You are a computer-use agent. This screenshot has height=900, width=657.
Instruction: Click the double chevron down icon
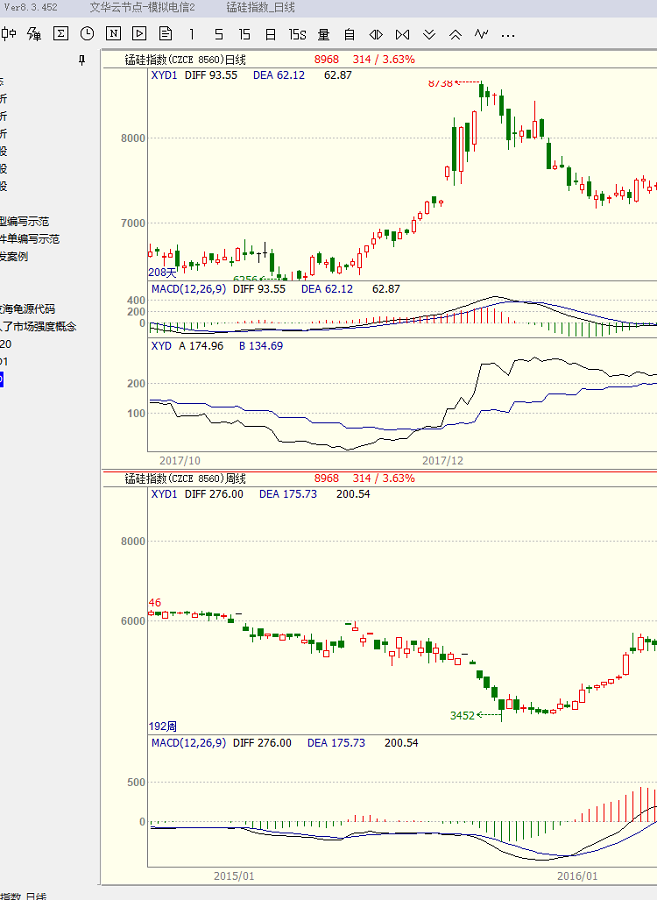429,34
